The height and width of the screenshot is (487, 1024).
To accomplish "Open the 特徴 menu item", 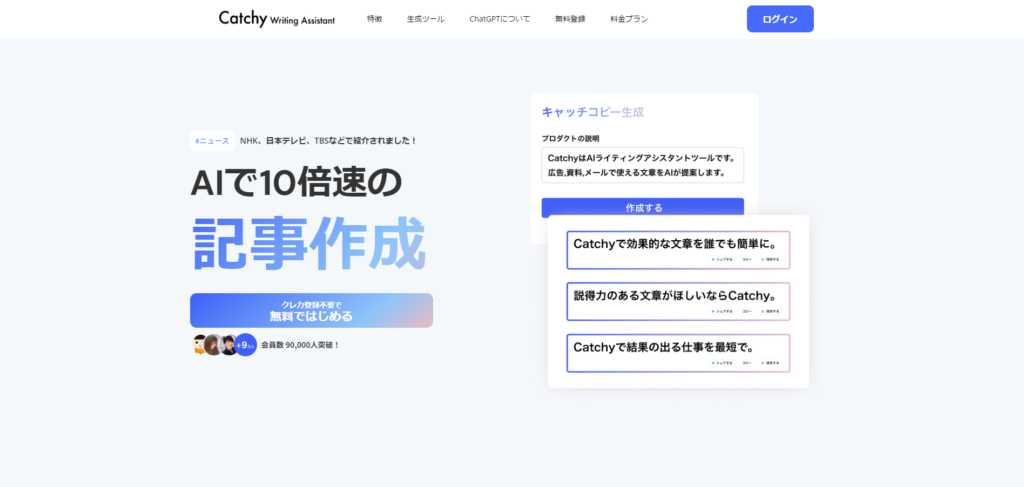I will point(374,19).
